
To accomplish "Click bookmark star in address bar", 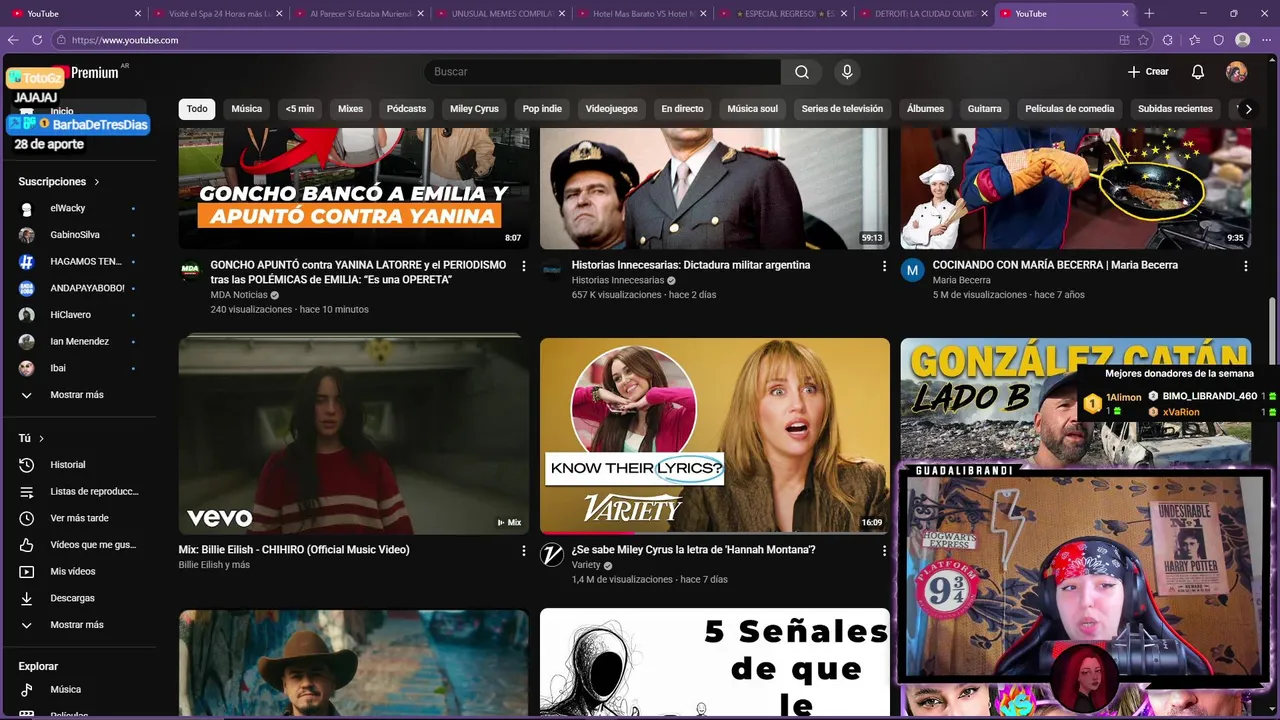I will click(1145, 40).
